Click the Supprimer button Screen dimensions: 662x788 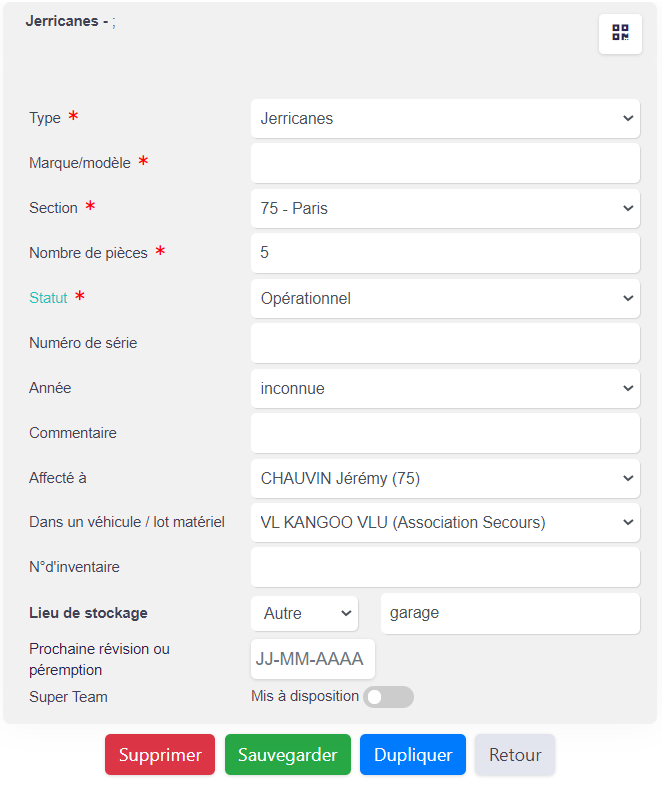click(160, 754)
